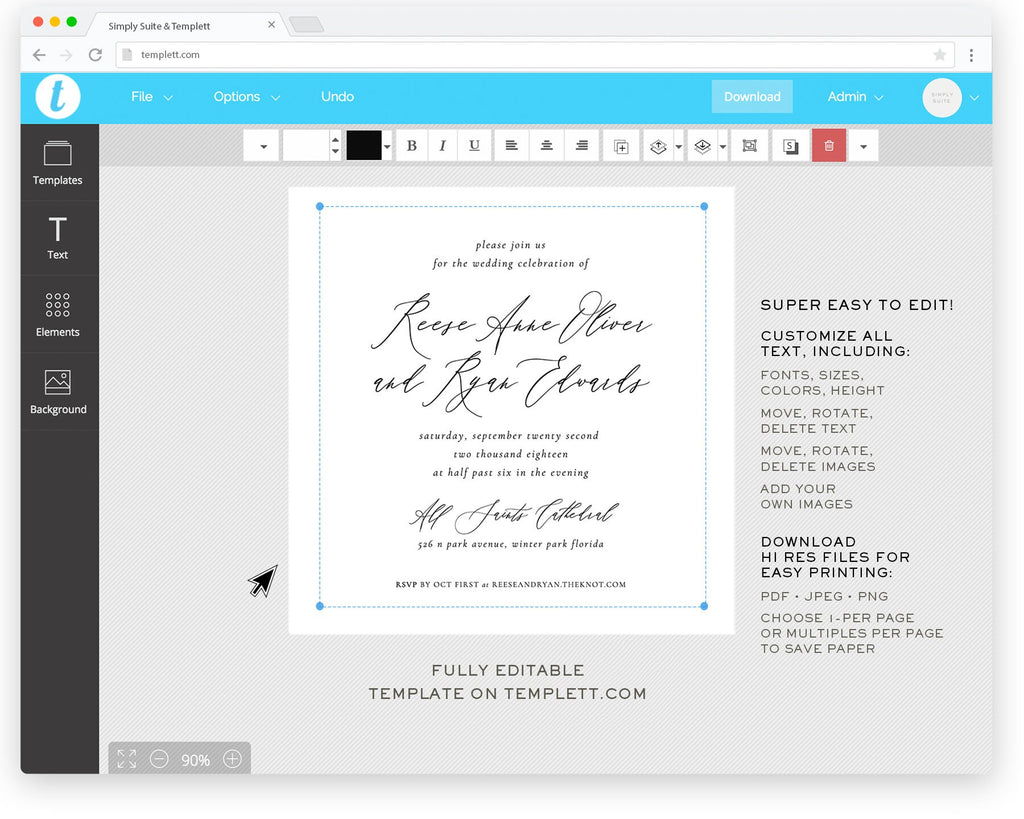Align text left
Screen dimensions: 1024x819
pos(511,146)
